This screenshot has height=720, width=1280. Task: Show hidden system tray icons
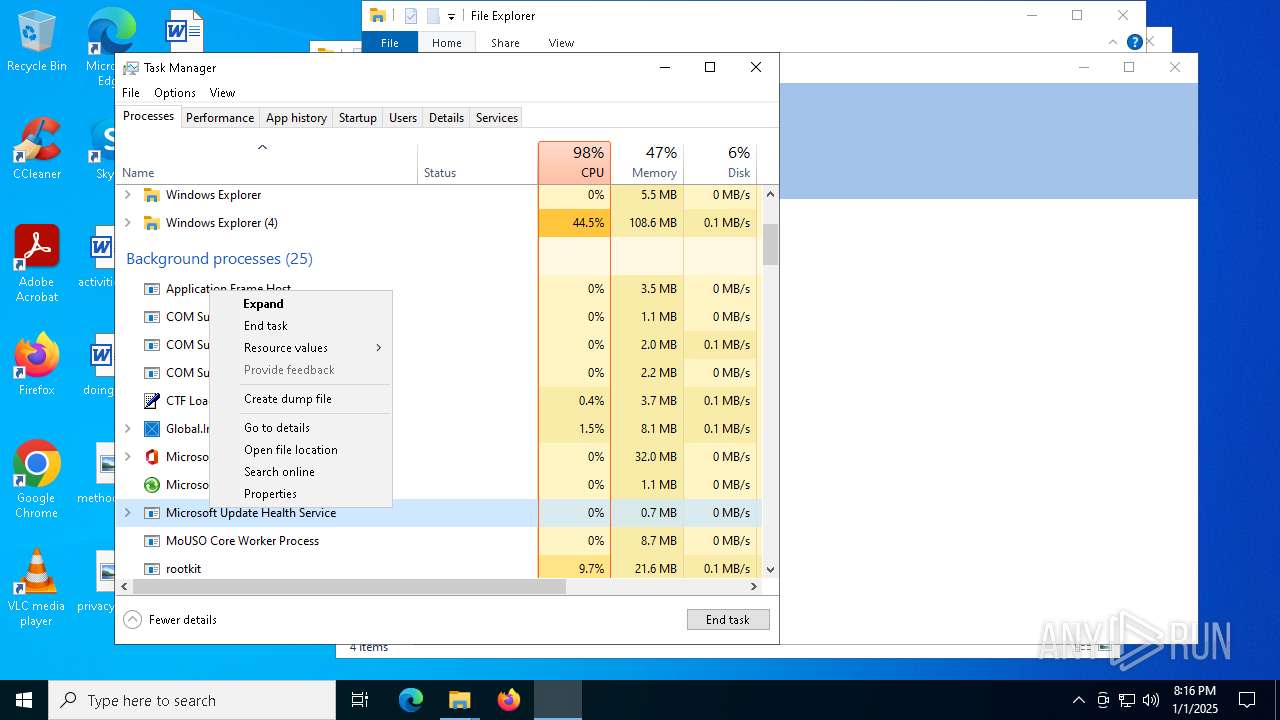tap(1078, 700)
